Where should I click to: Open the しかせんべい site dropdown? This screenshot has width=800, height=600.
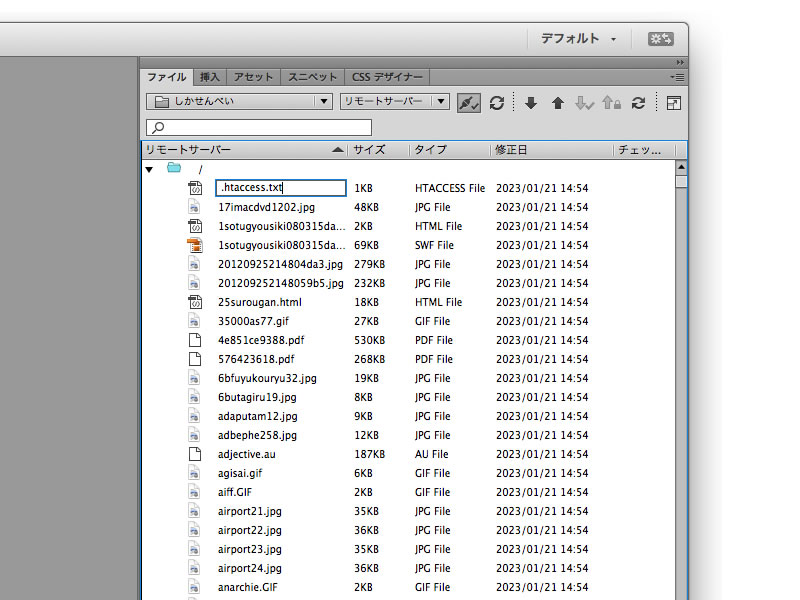click(239, 102)
